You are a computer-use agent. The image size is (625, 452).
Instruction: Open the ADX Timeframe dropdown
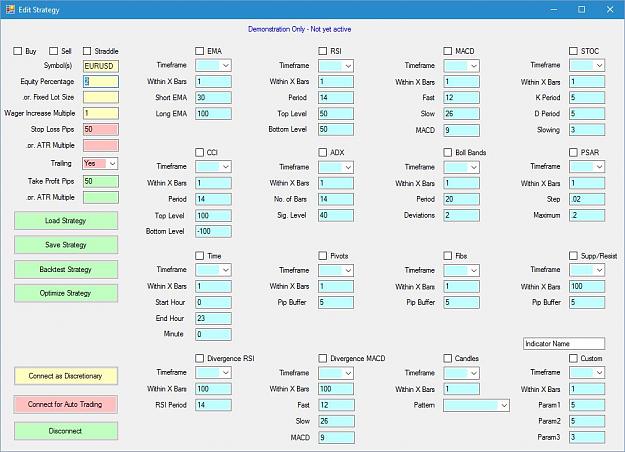336,167
